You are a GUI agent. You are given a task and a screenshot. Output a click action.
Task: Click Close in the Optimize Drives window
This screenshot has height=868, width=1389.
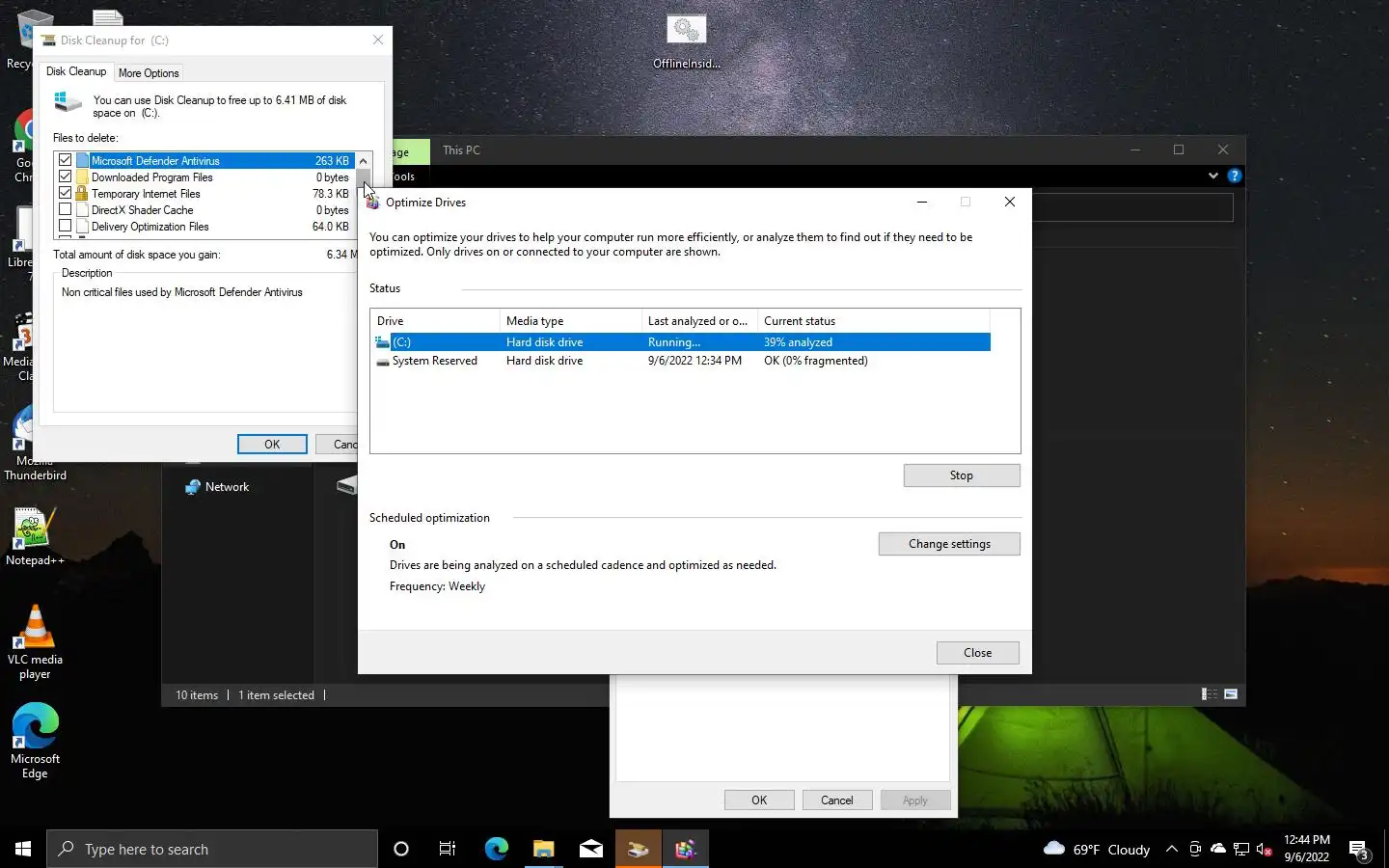click(977, 653)
